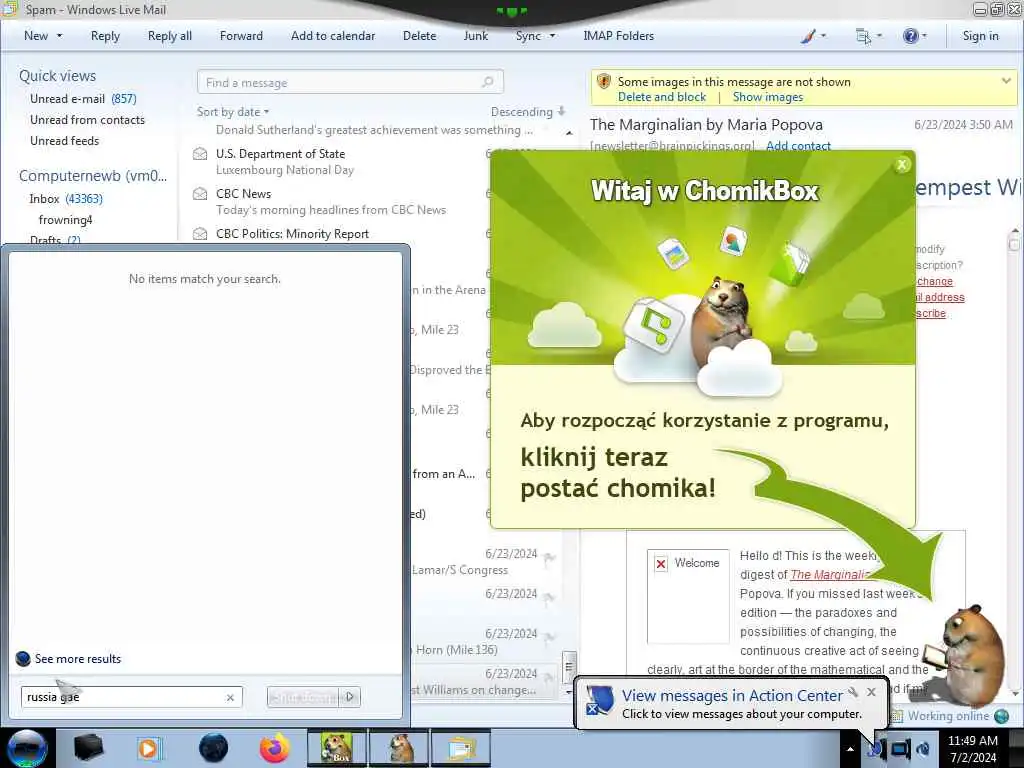Viewport: 1024px width, 768px height.
Task: Show hidden system tray icons
Action: (x=850, y=749)
